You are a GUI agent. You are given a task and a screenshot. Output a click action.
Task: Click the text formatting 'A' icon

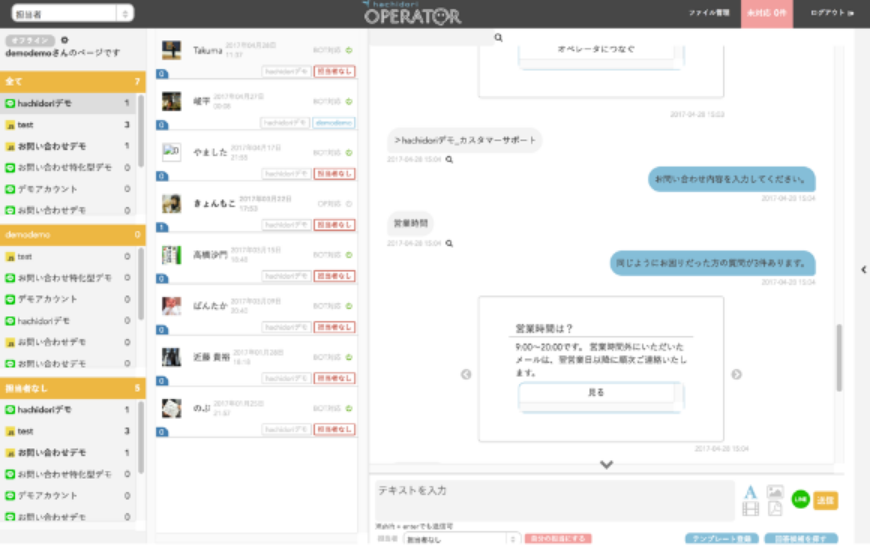(750, 492)
